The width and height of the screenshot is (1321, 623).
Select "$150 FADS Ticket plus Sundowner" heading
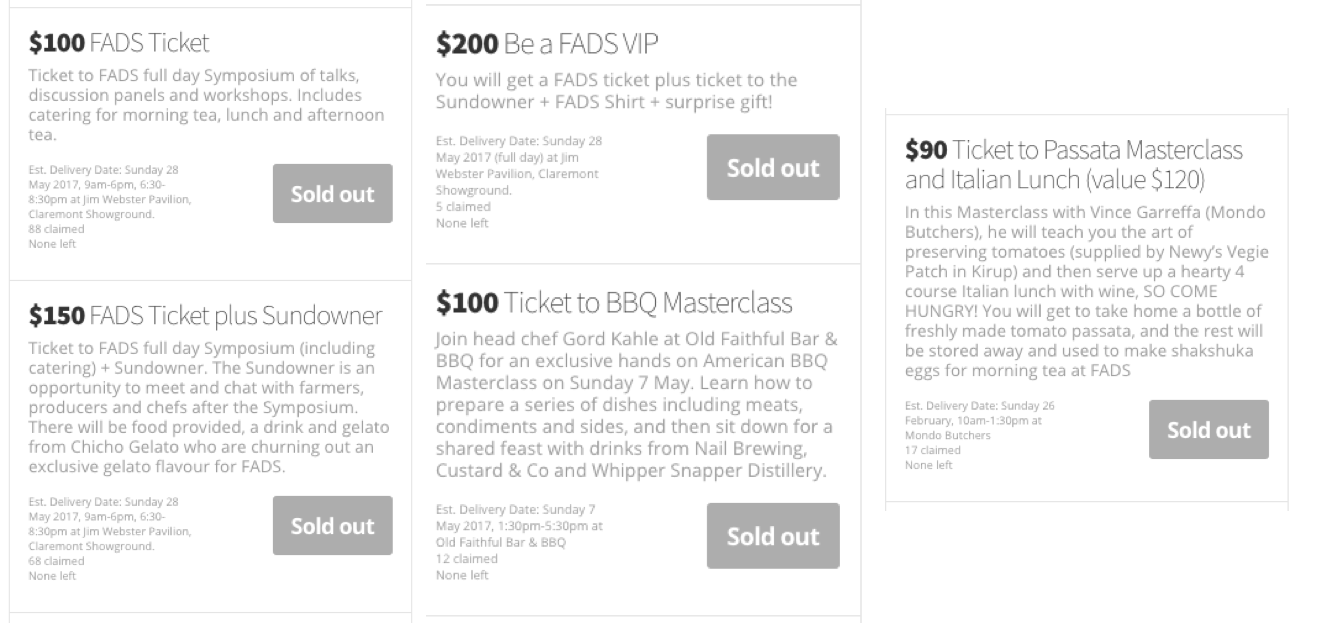[205, 316]
